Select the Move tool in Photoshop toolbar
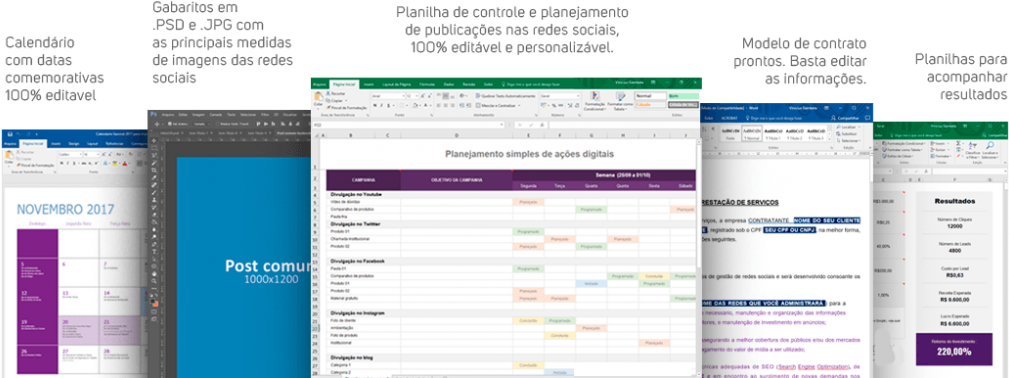 [154, 140]
